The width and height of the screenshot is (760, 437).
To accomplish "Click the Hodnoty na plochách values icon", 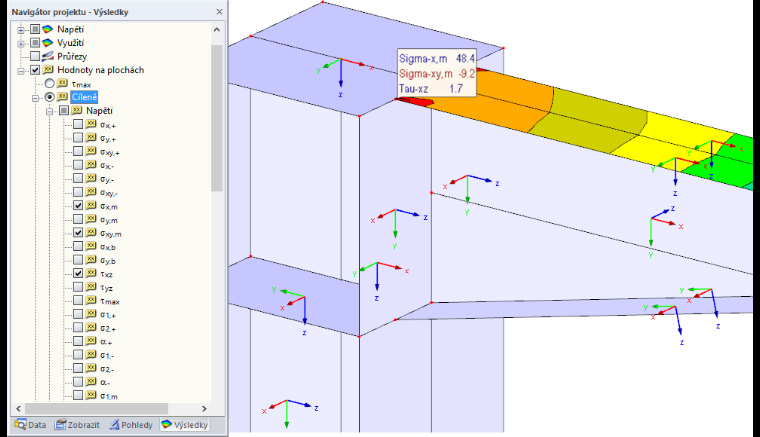I will pos(48,70).
